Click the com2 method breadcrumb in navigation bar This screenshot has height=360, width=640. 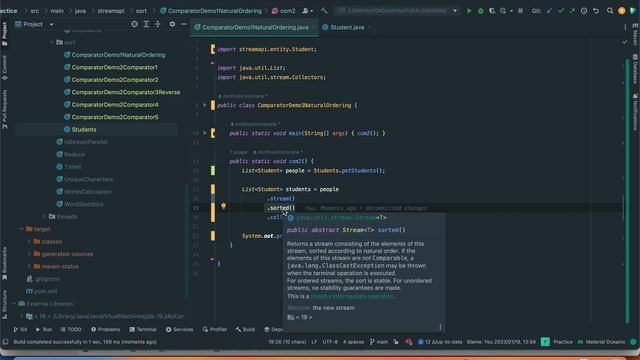(284, 11)
